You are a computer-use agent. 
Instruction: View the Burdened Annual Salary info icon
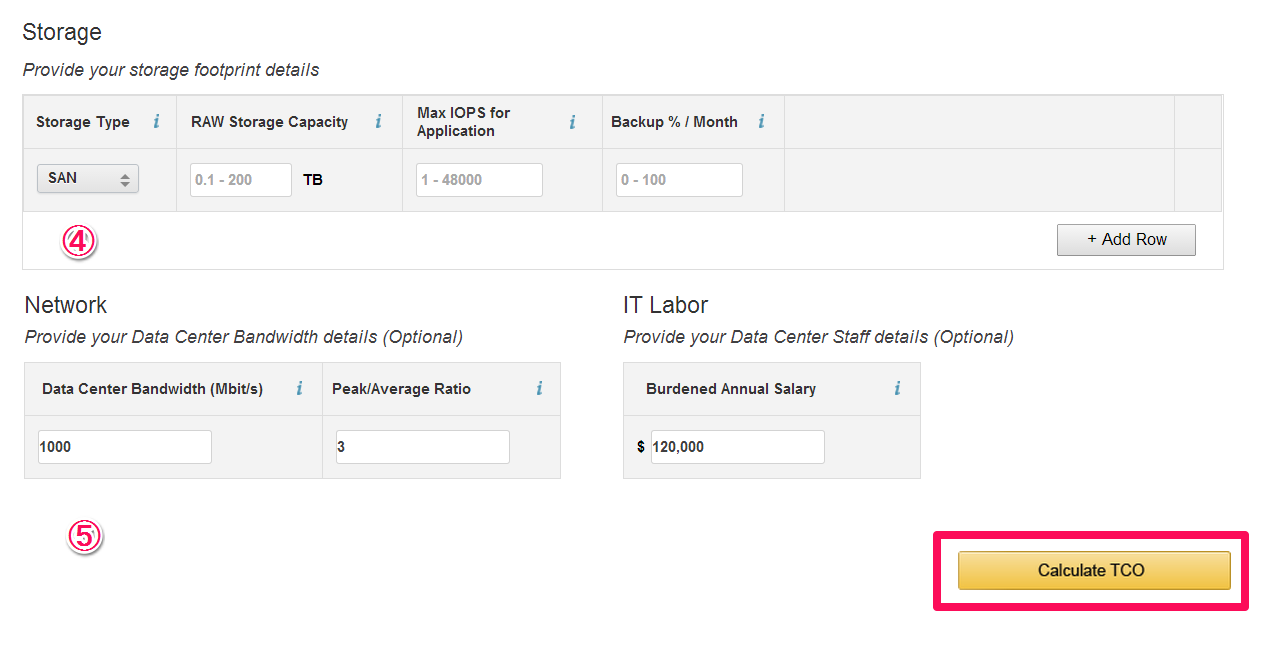tap(898, 388)
